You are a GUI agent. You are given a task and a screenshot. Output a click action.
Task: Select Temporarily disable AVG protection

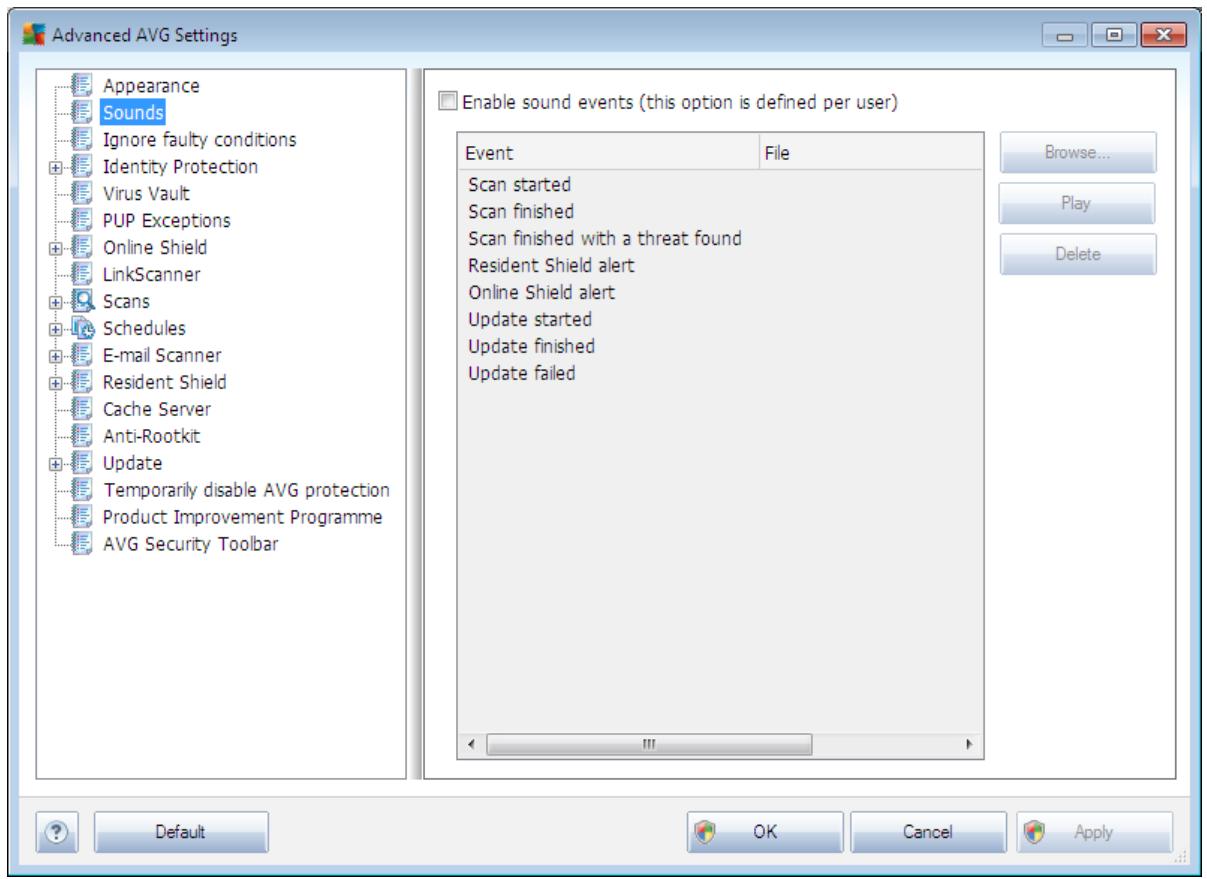(x=246, y=490)
